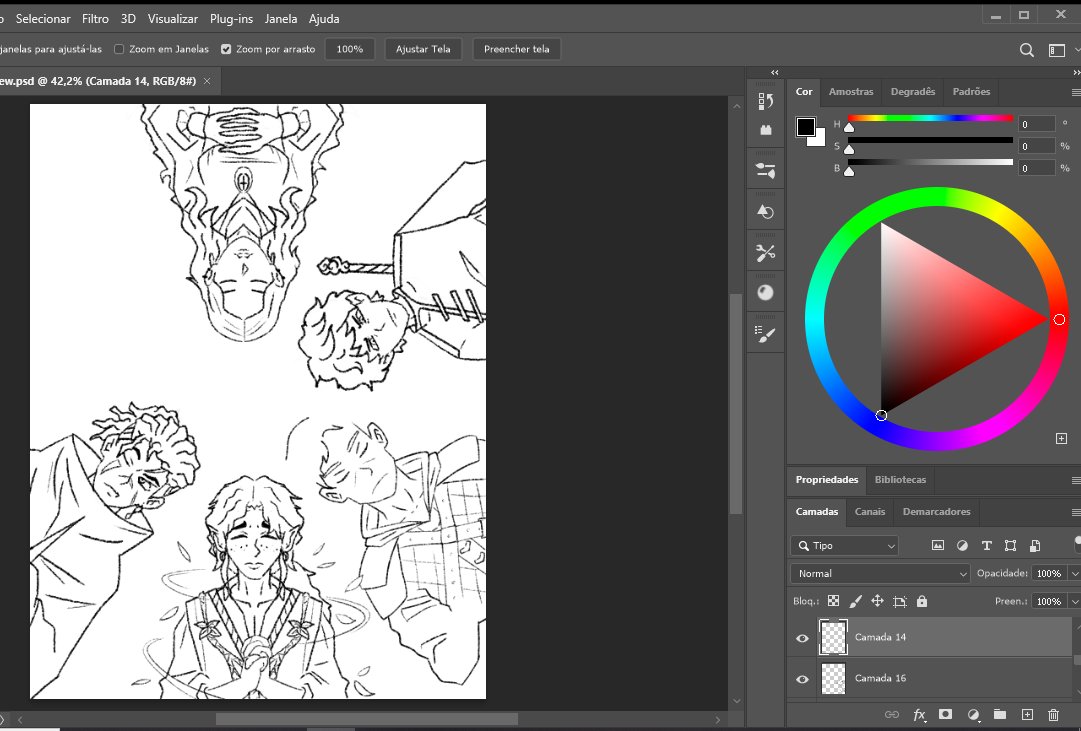
Task: Filter layers by shape icon
Action: (x=1011, y=545)
